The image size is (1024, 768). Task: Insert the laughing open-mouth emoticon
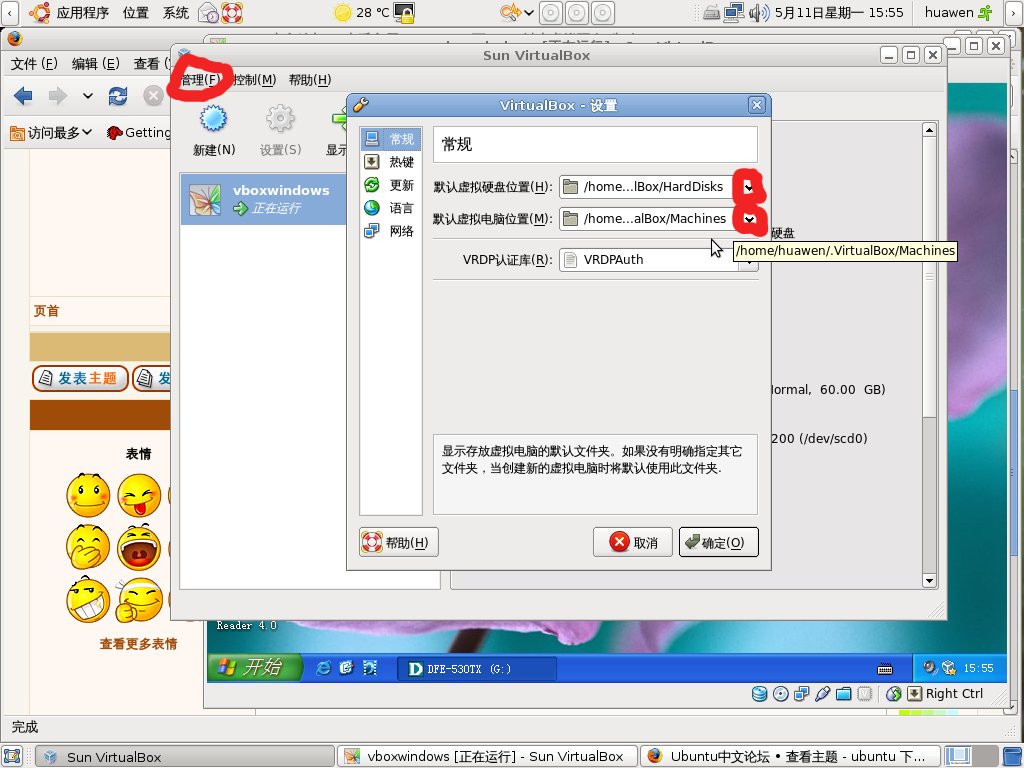point(139,547)
